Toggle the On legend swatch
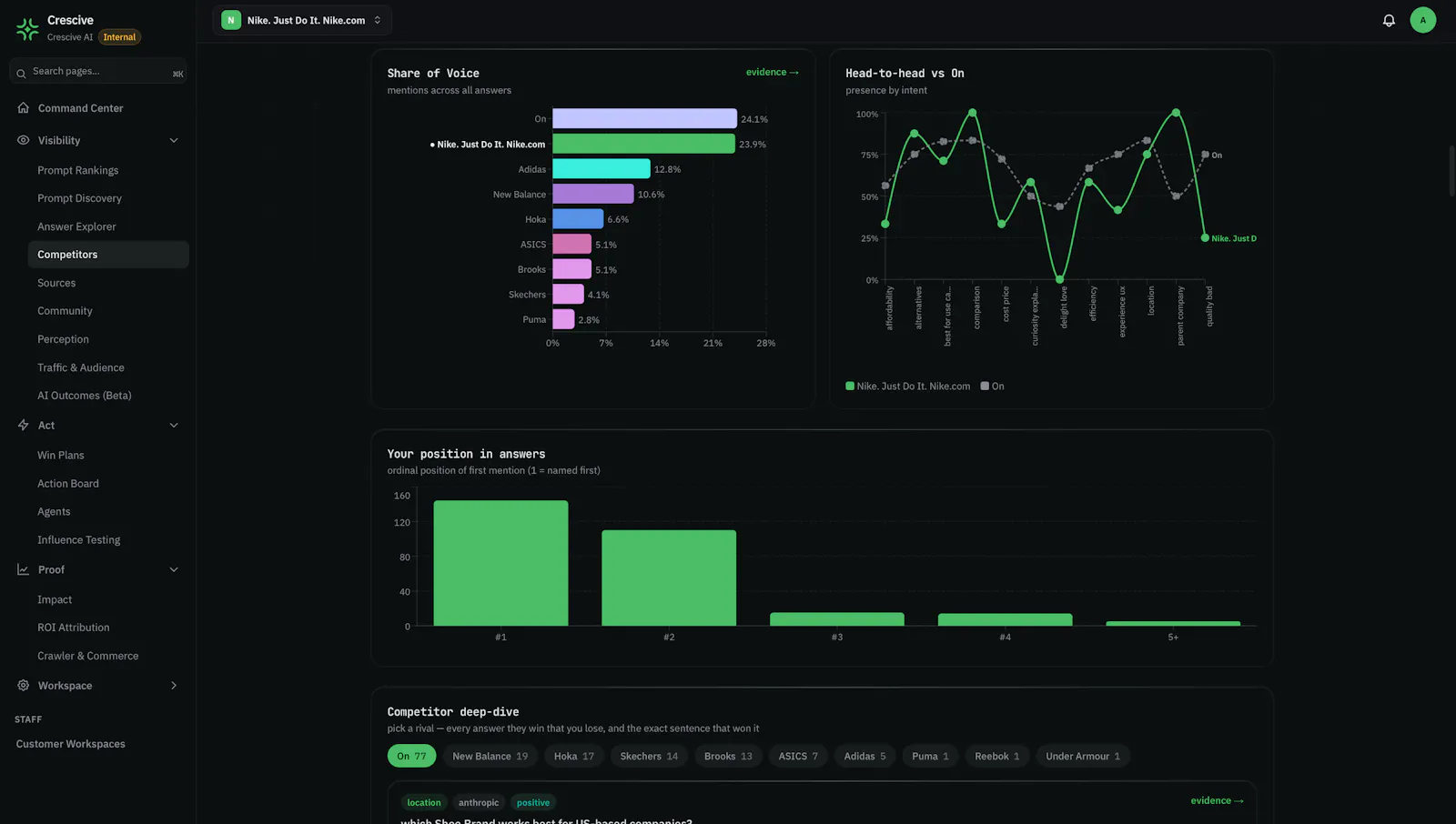 point(985,387)
